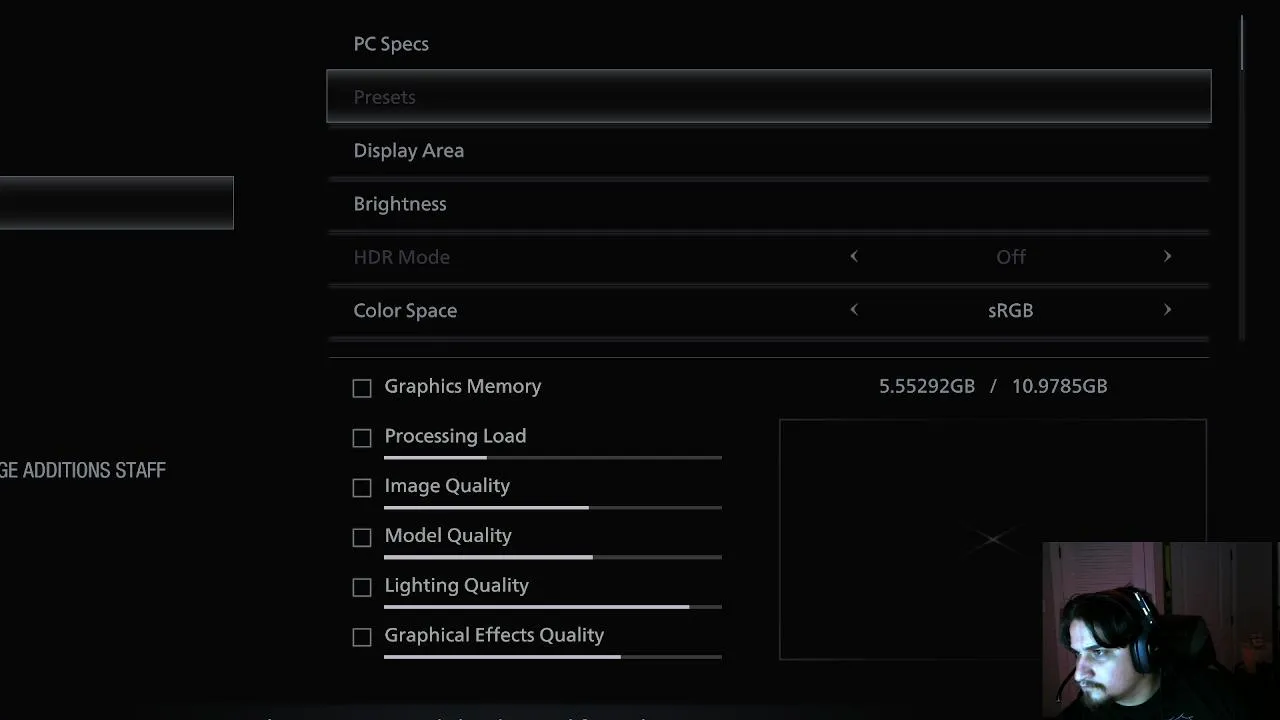The image size is (1280, 720).
Task: Open the Display Area setting
Action: 408,151
